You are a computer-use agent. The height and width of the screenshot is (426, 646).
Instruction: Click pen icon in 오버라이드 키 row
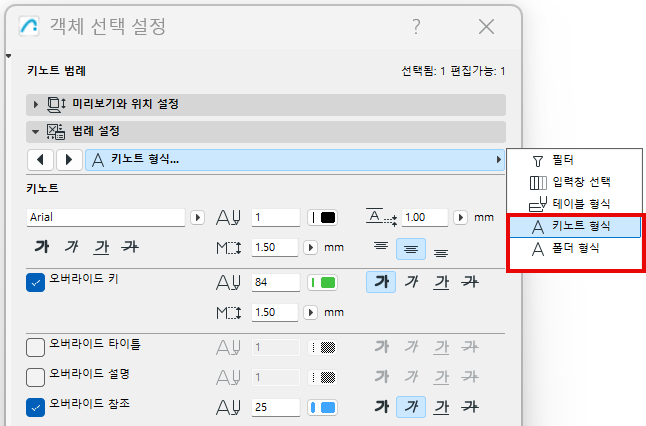click(228, 283)
